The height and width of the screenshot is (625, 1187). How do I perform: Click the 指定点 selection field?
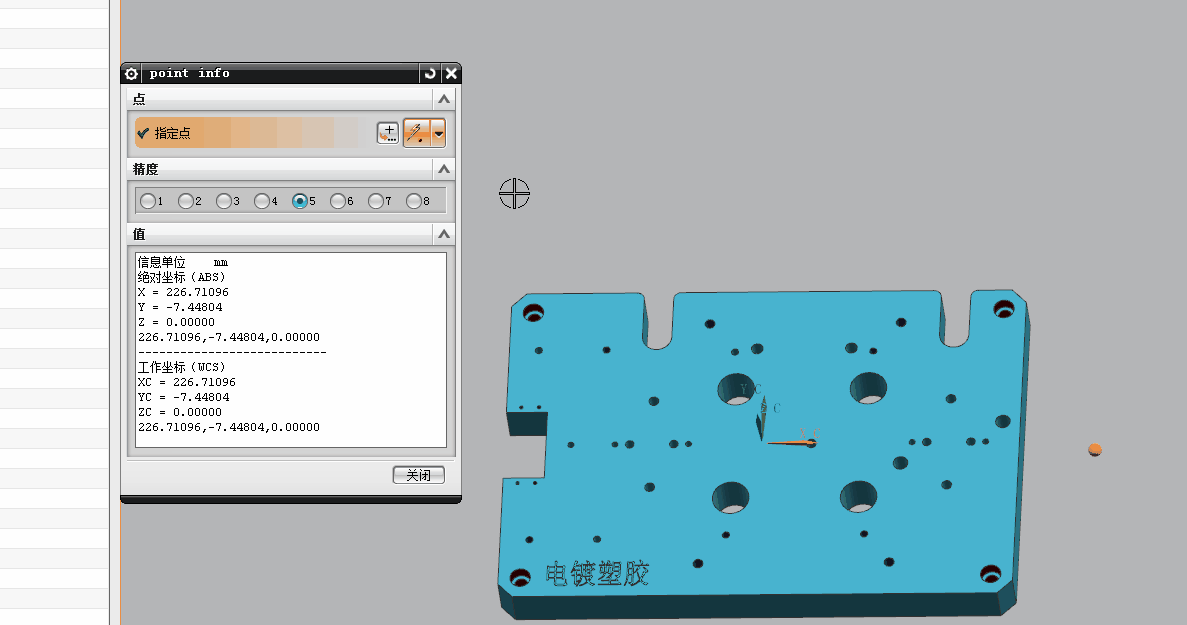(246, 132)
